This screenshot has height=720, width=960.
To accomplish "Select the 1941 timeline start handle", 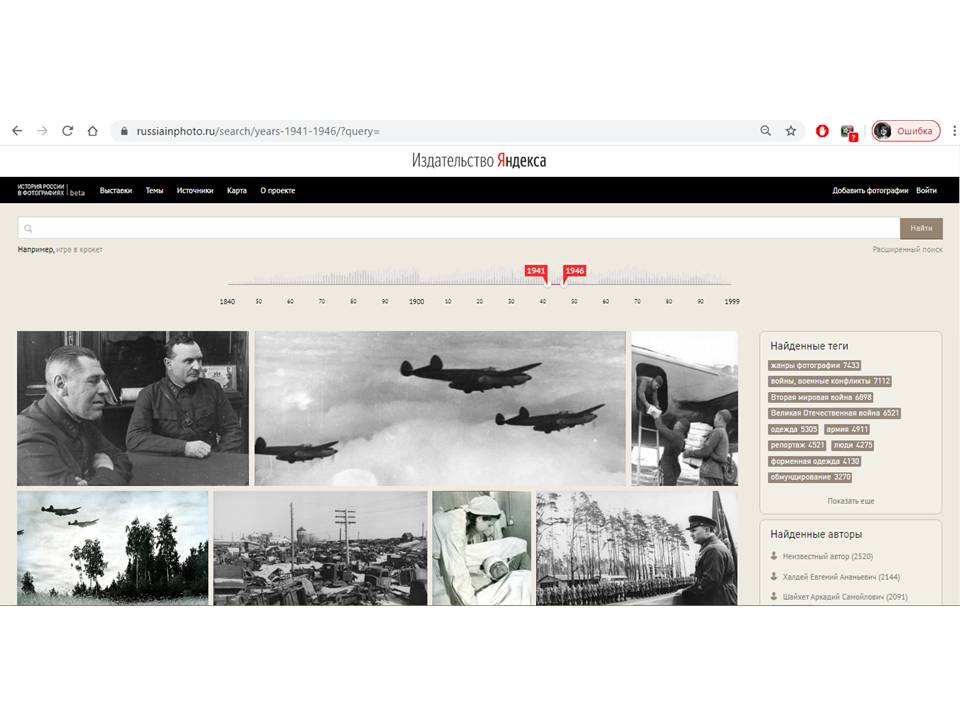I will pyautogui.click(x=537, y=273).
